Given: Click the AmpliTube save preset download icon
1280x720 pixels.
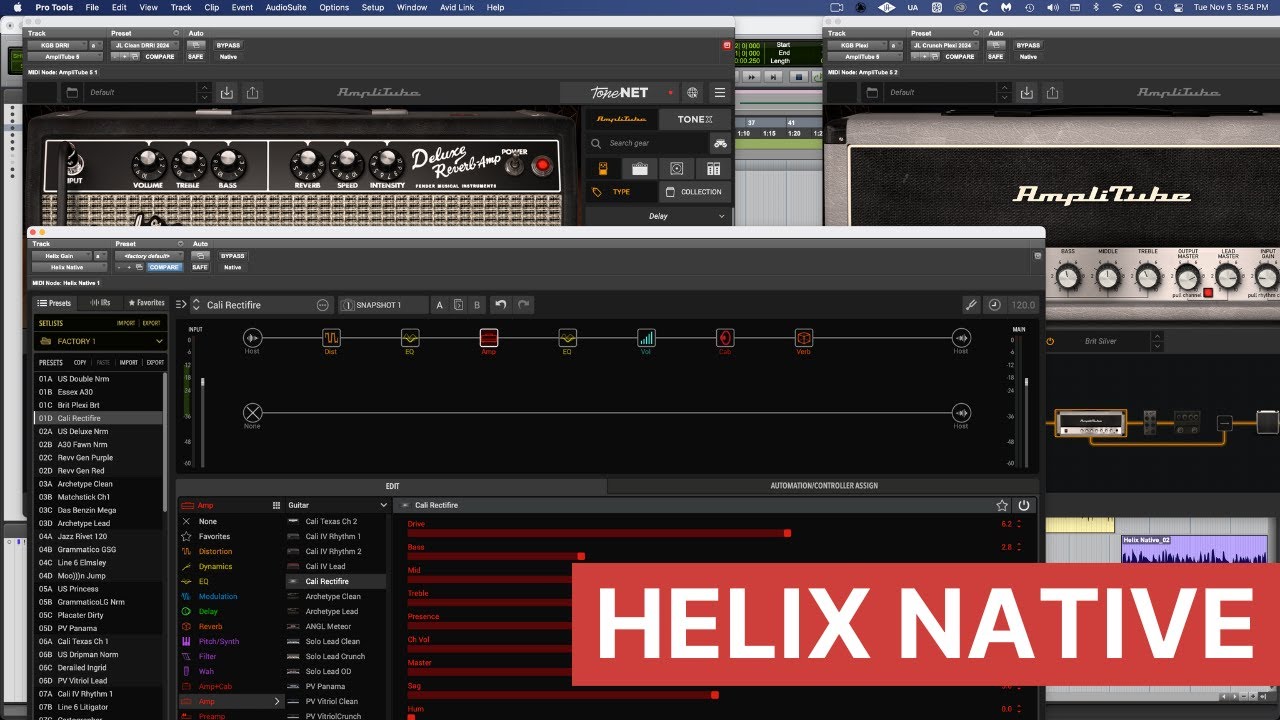Looking at the screenshot, I should pyautogui.click(x=227, y=92).
